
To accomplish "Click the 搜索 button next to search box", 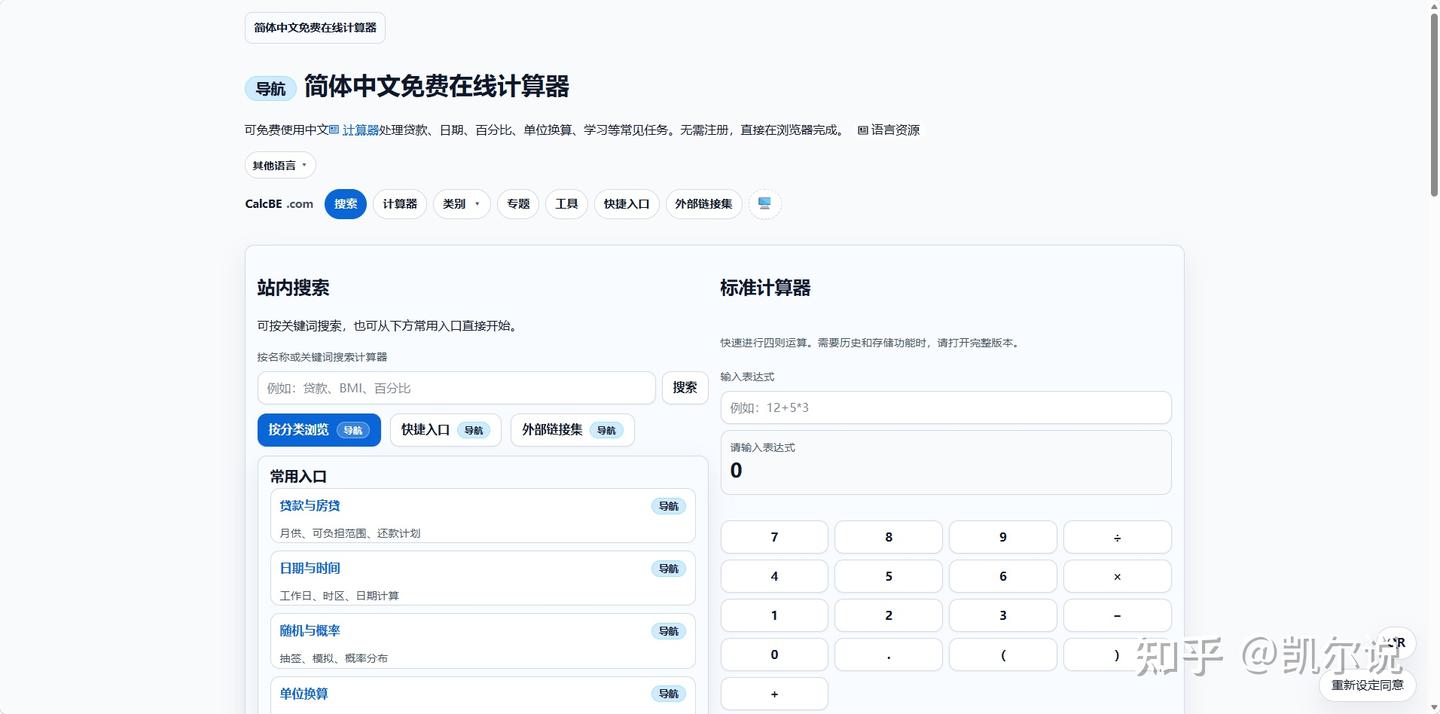I will pyautogui.click(x=685, y=388).
